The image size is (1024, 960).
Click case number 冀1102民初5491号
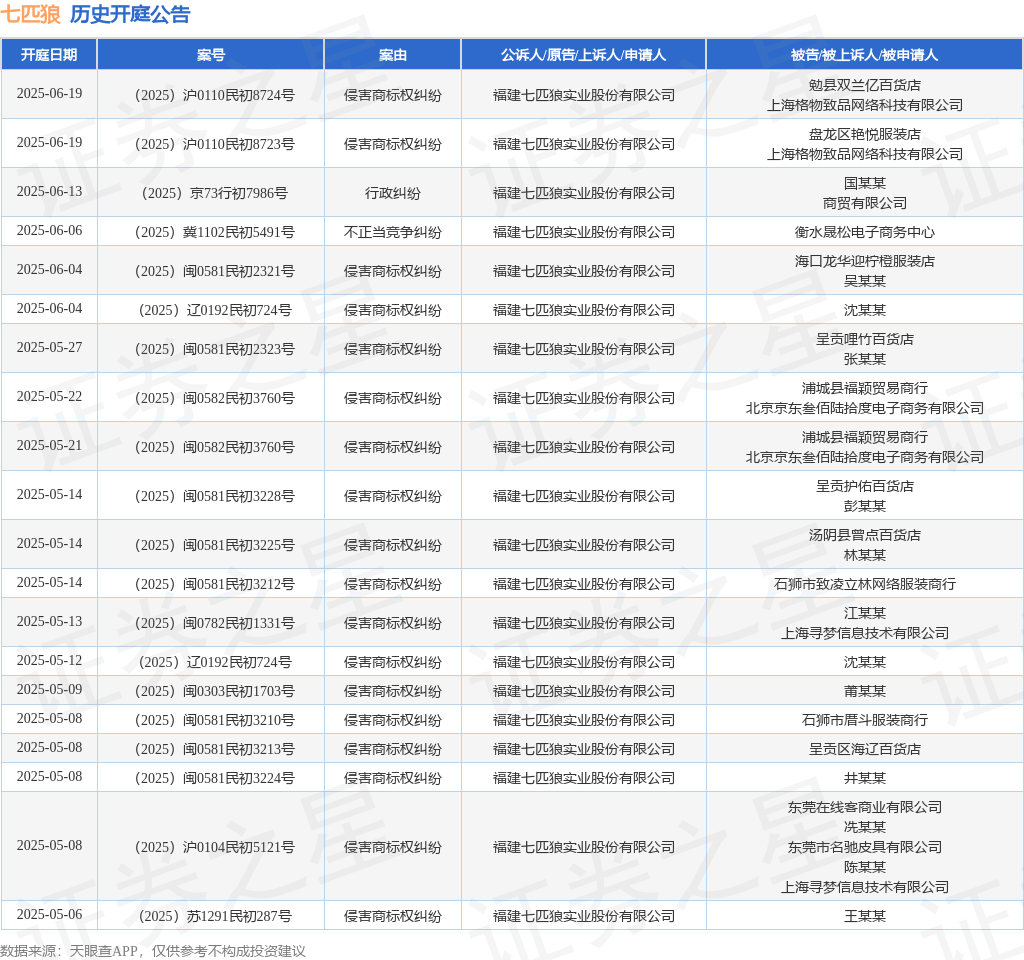point(215,232)
